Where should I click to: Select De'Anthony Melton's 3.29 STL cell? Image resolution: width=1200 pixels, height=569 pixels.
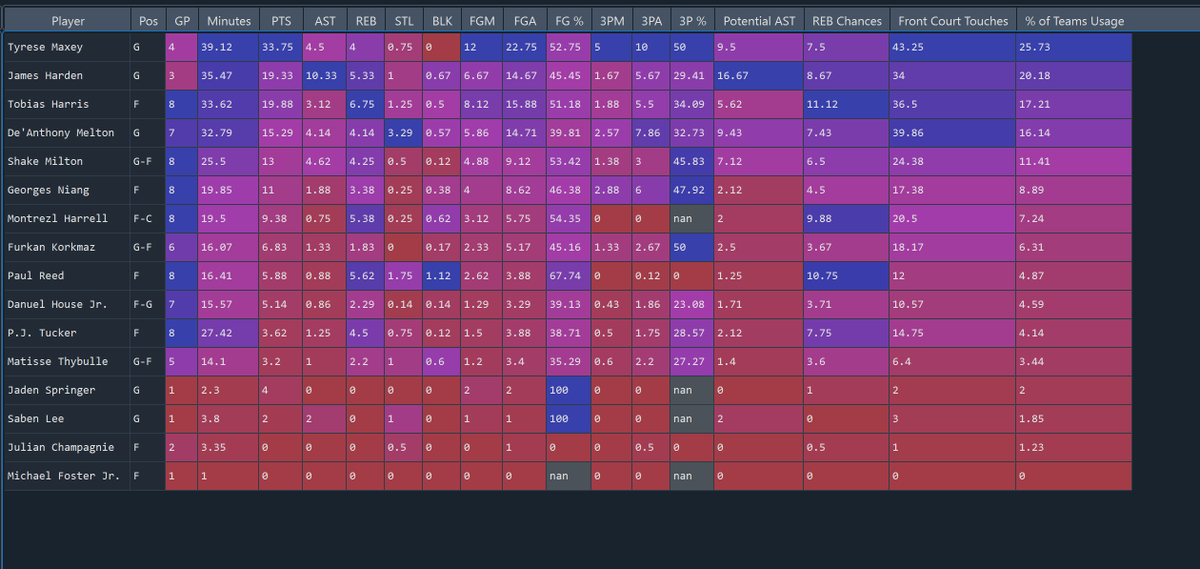403,133
